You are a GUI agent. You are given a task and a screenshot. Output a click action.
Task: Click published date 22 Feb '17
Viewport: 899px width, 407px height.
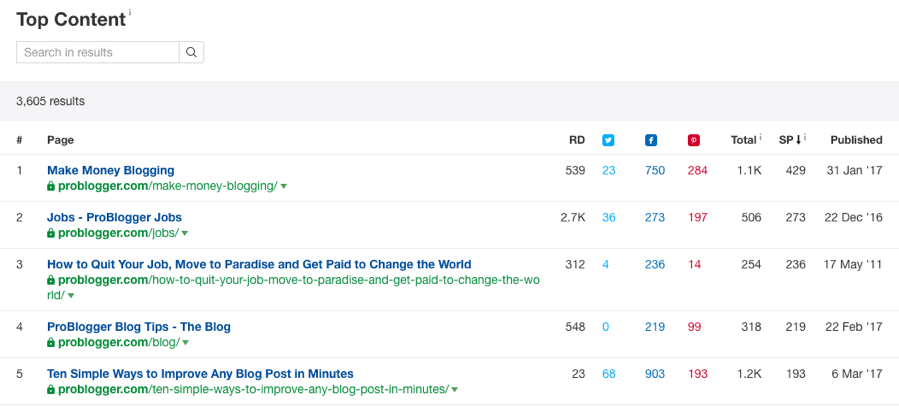[x=854, y=327]
